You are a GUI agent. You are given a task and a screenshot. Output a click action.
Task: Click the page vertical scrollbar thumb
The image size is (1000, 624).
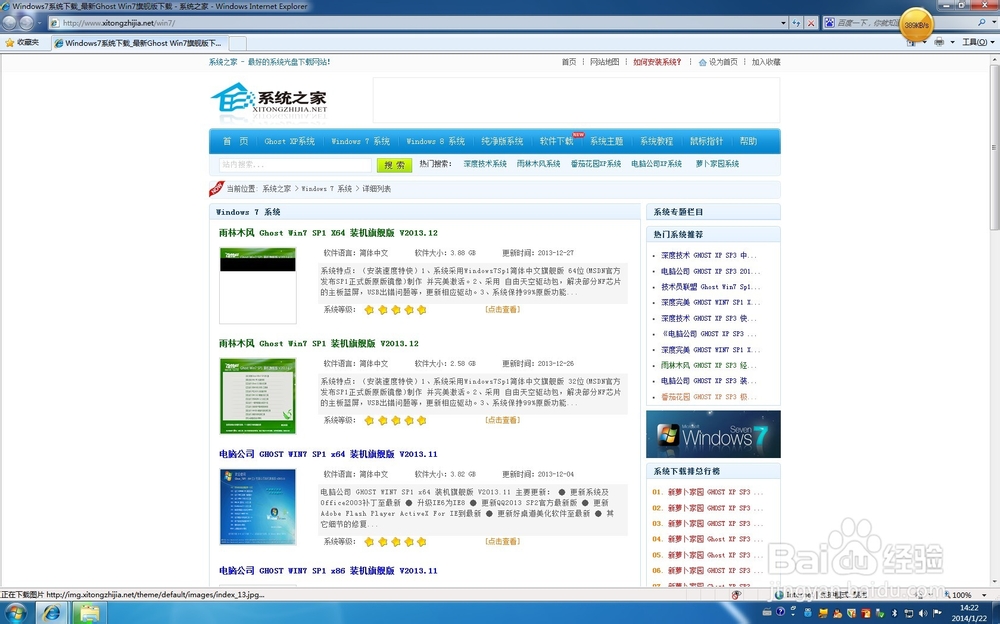pyautogui.click(x=994, y=147)
